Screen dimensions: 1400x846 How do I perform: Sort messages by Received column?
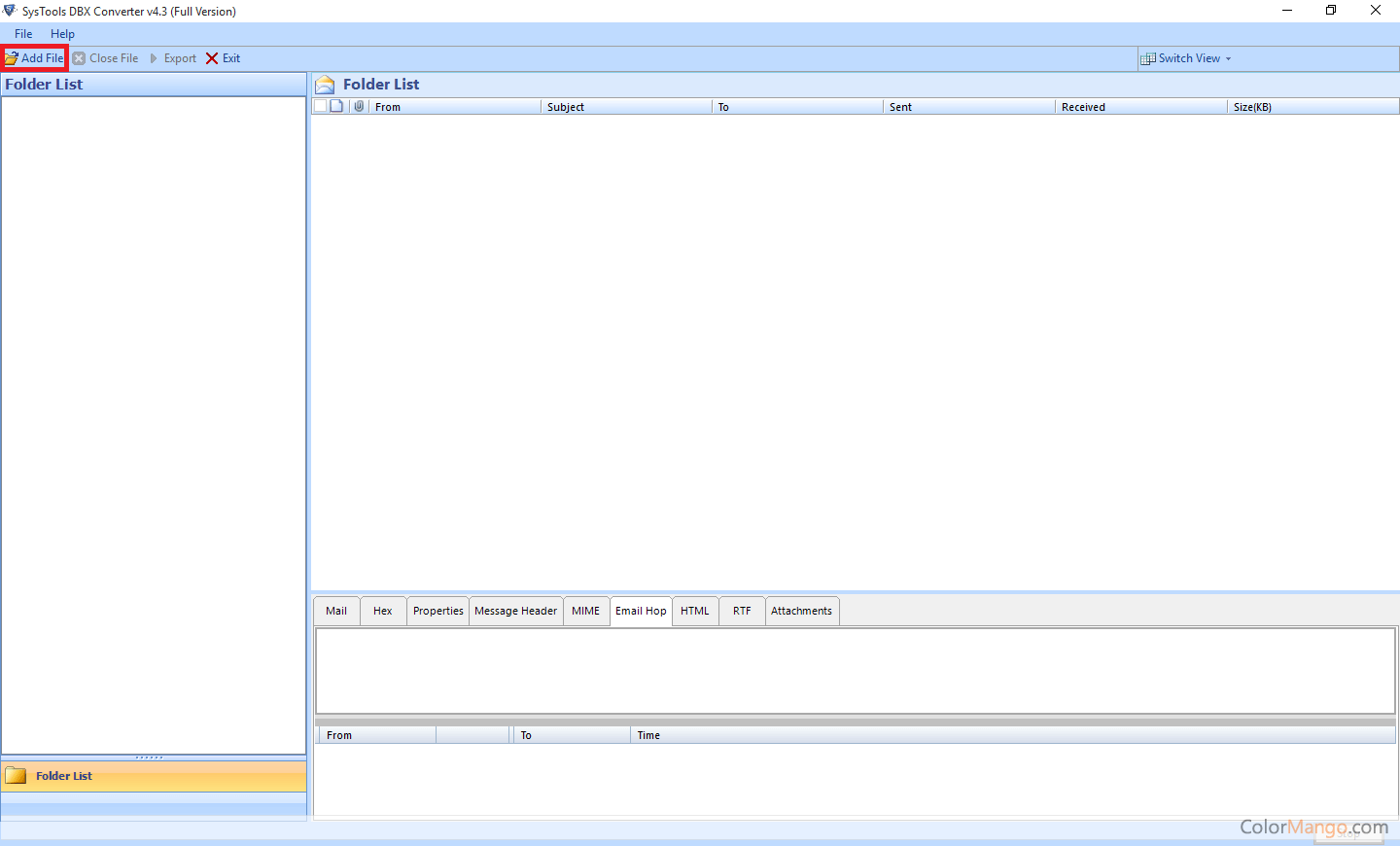(x=1141, y=107)
